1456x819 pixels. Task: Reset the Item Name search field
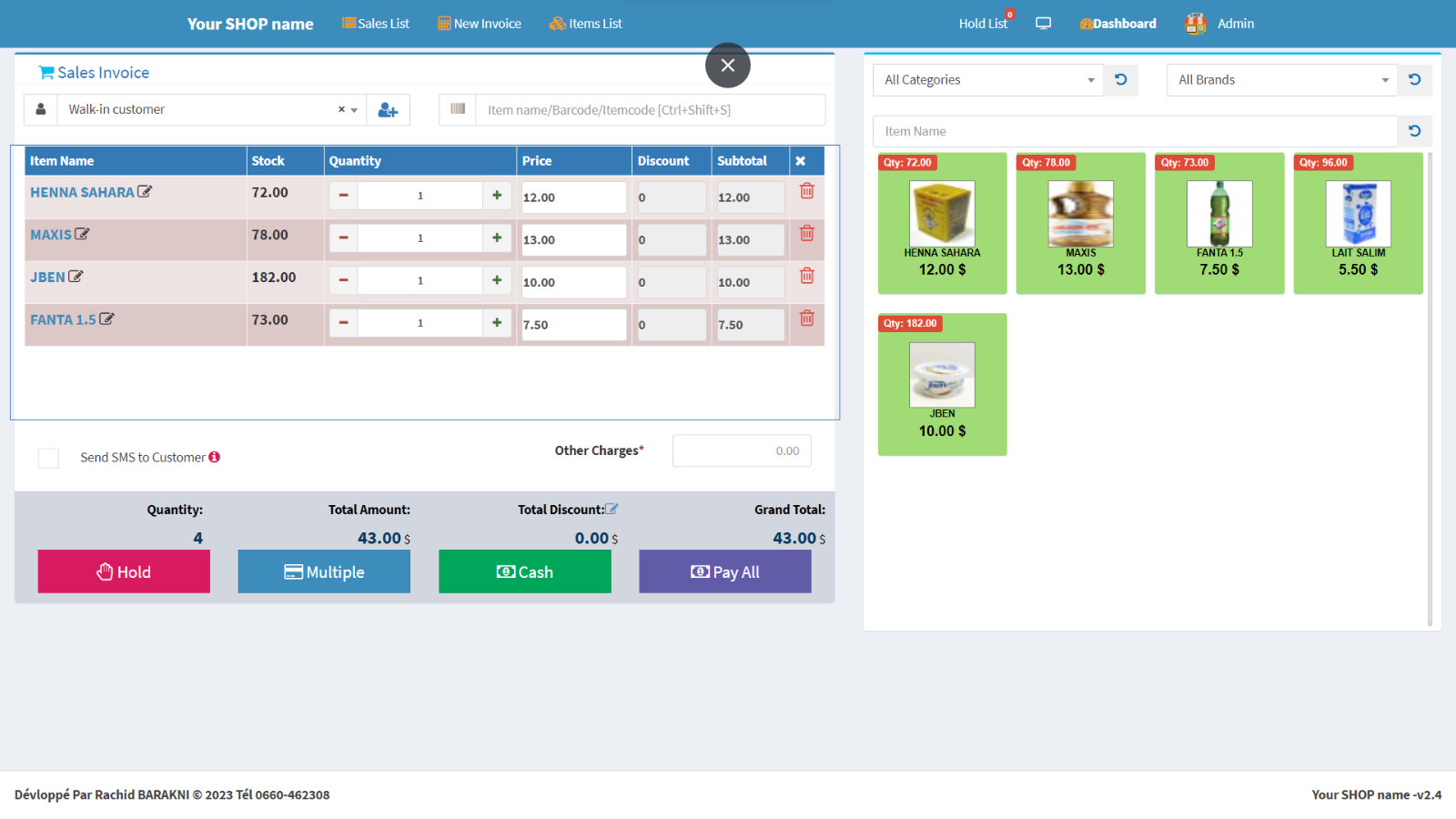[1415, 131]
